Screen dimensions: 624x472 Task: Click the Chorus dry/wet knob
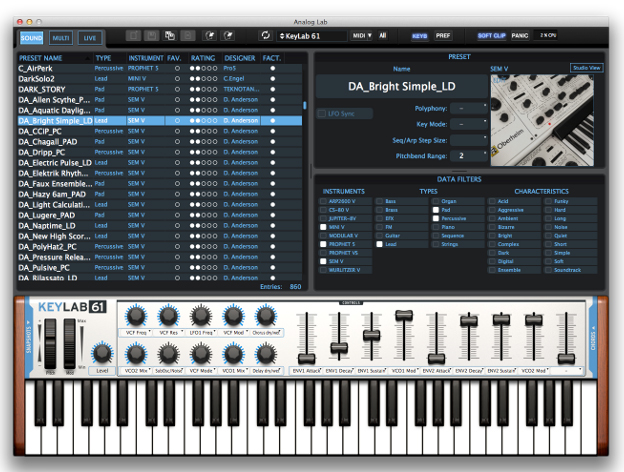[x=266, y=317]
